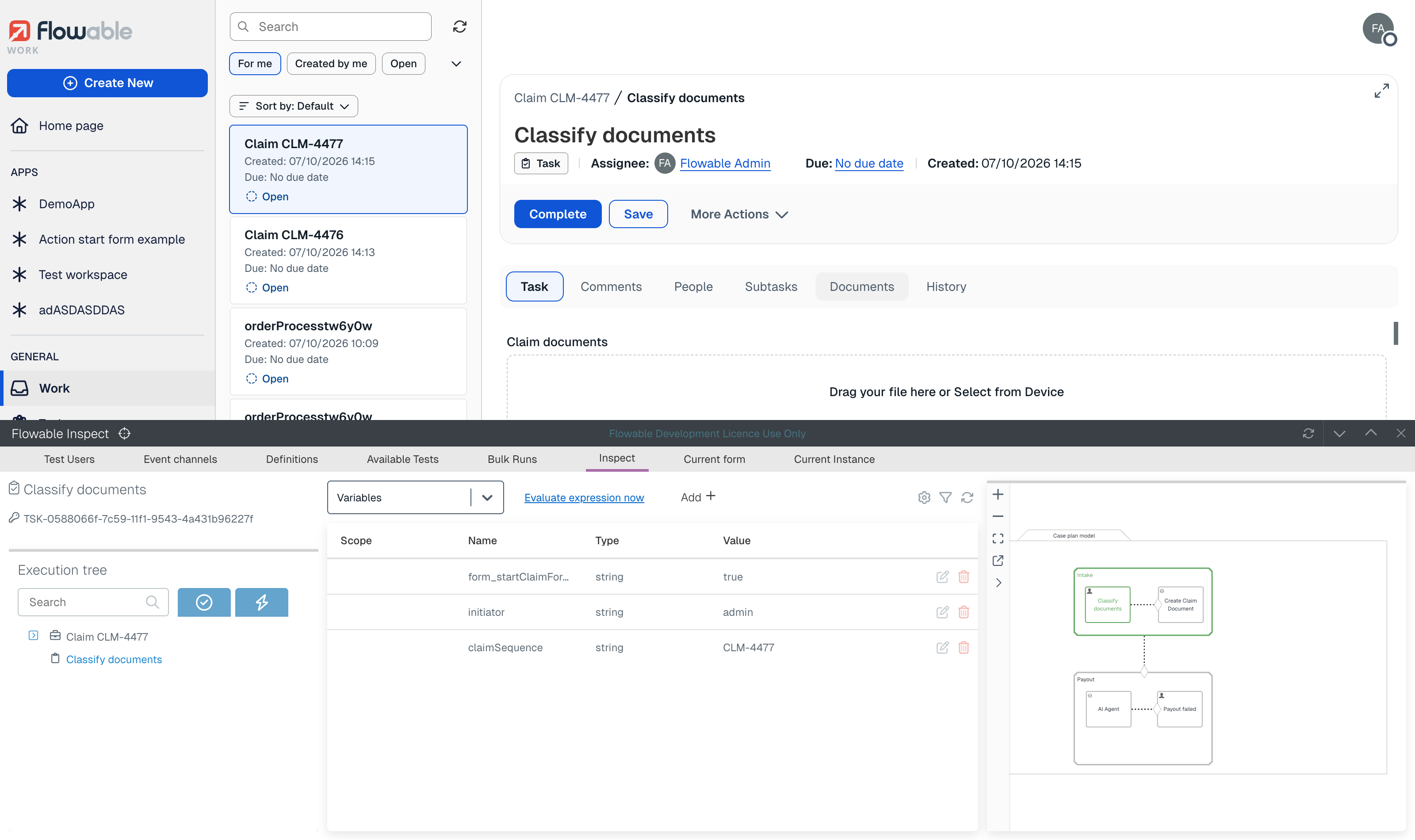
Task: Click the Execution tree Search field
Action: [x=93, y=602]
